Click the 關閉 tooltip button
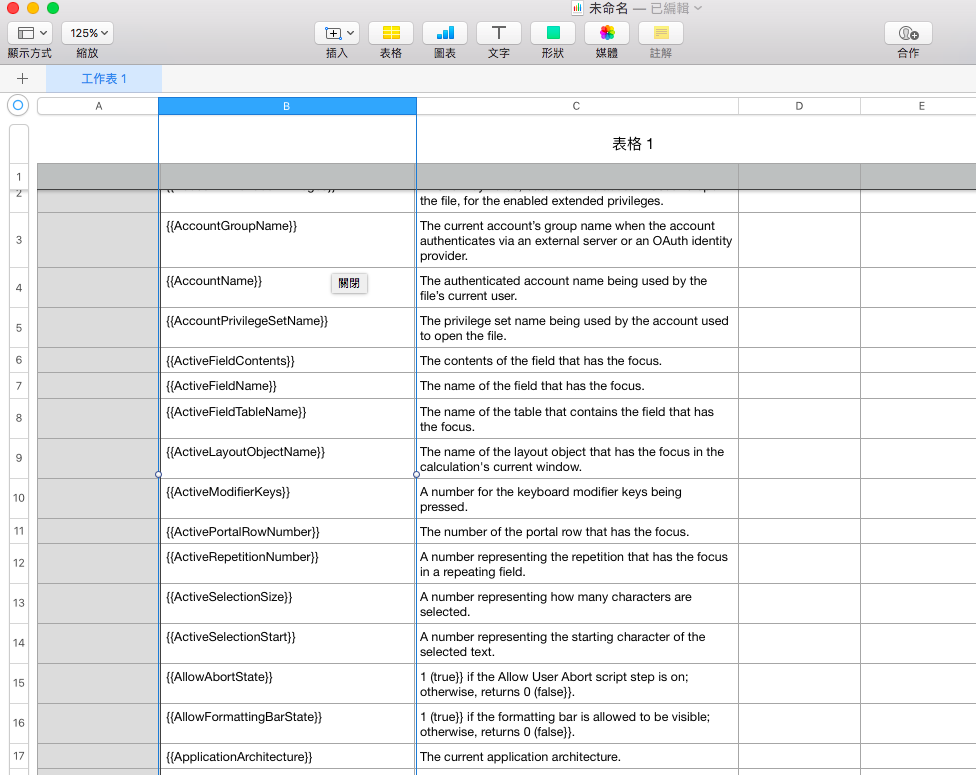This screenshot has width=976, height=775. coord(349,283)
